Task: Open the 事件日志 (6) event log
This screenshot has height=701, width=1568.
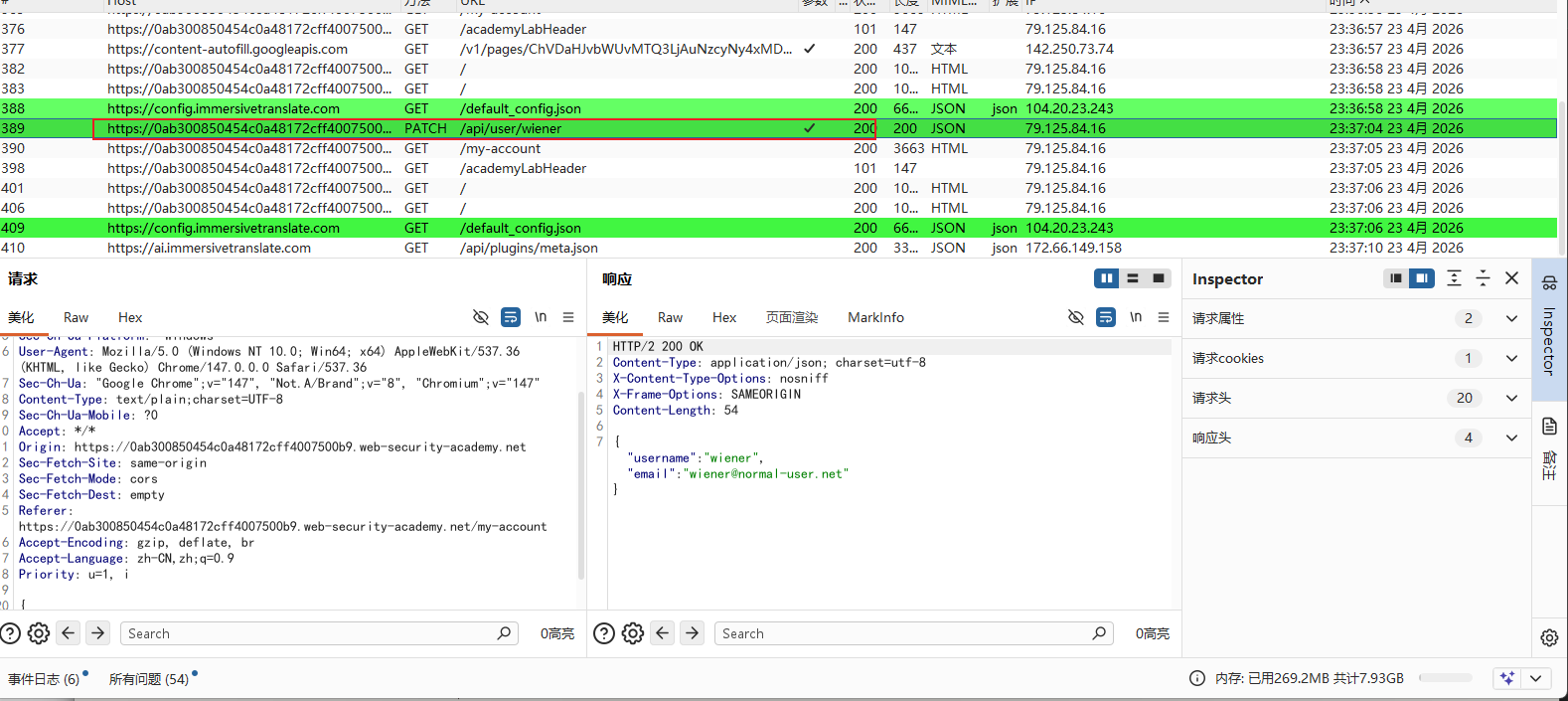Action: tap(44, 679)
